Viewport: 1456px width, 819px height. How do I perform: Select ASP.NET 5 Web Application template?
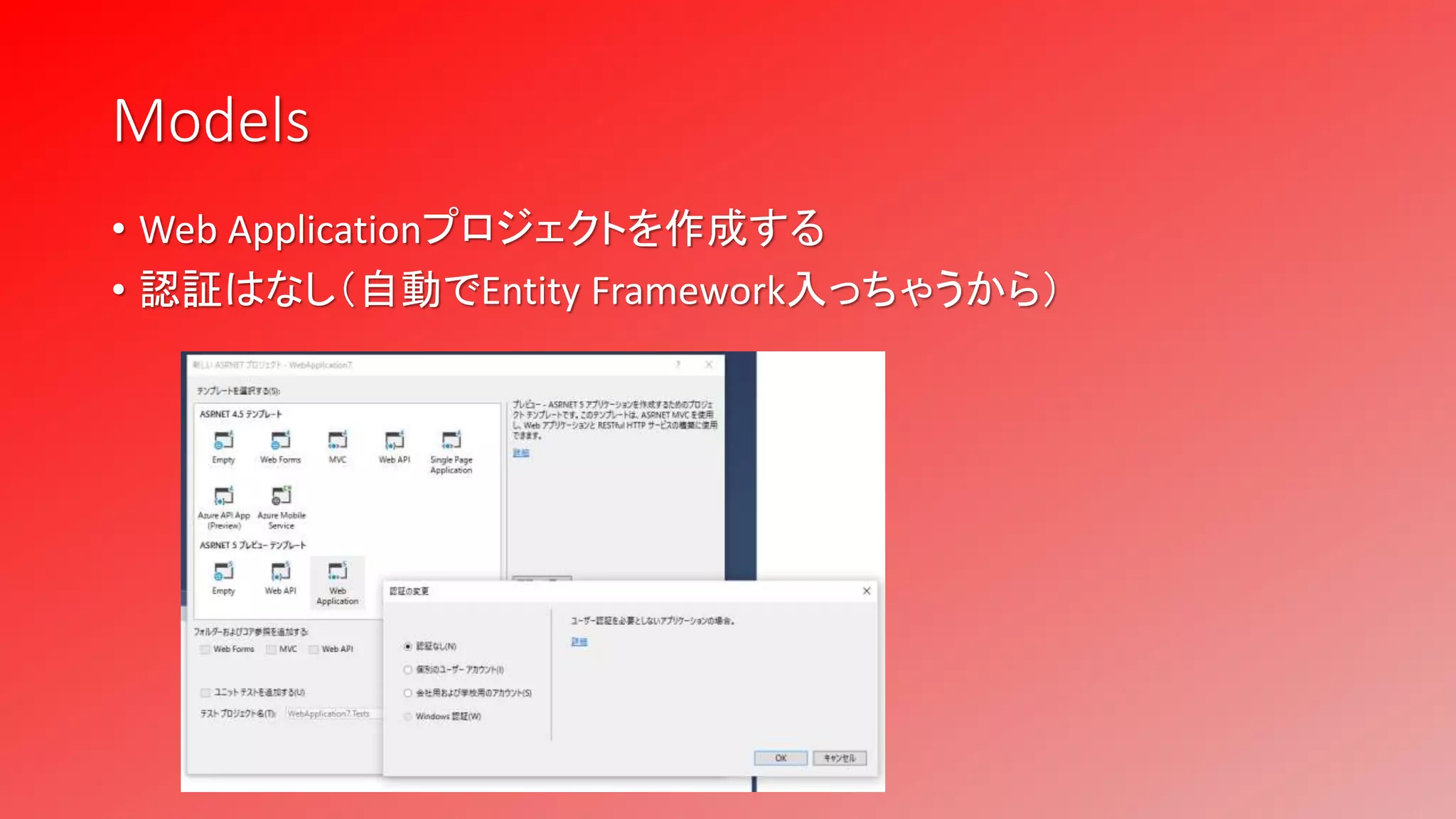pos(337,583)
